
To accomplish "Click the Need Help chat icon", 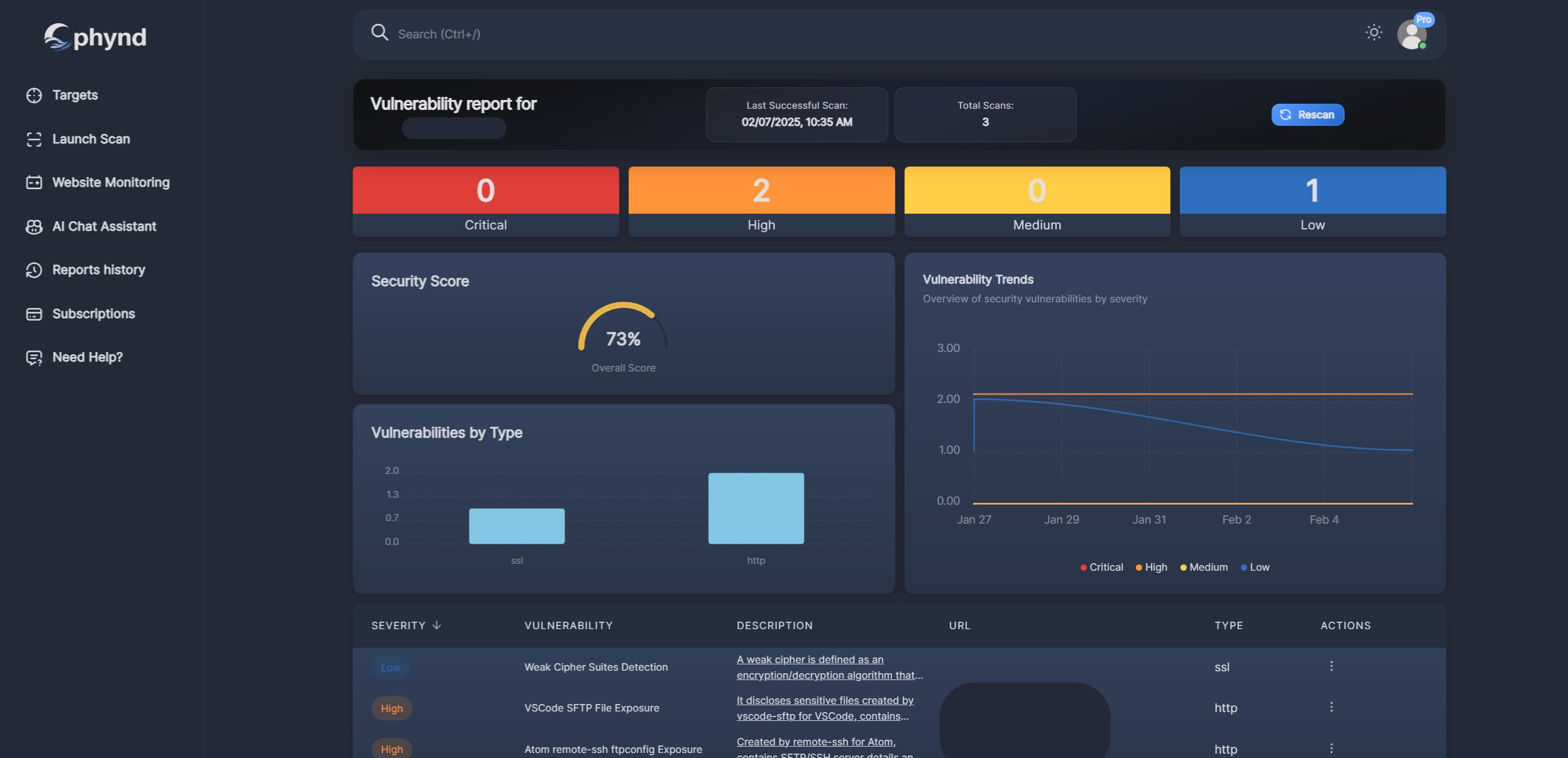I will pyautogui.click(x=34, y=358).
